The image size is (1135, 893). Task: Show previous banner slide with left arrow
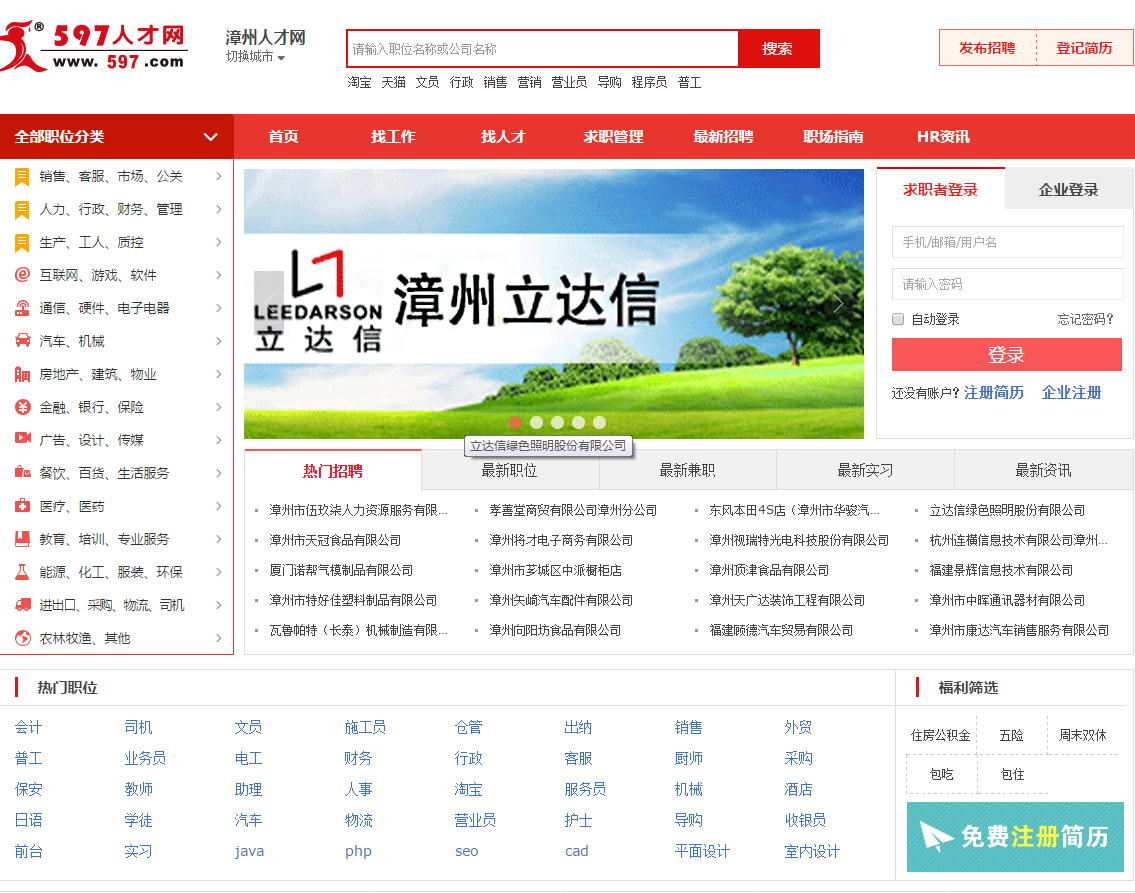pyautogui.click(x=269, y=304)
